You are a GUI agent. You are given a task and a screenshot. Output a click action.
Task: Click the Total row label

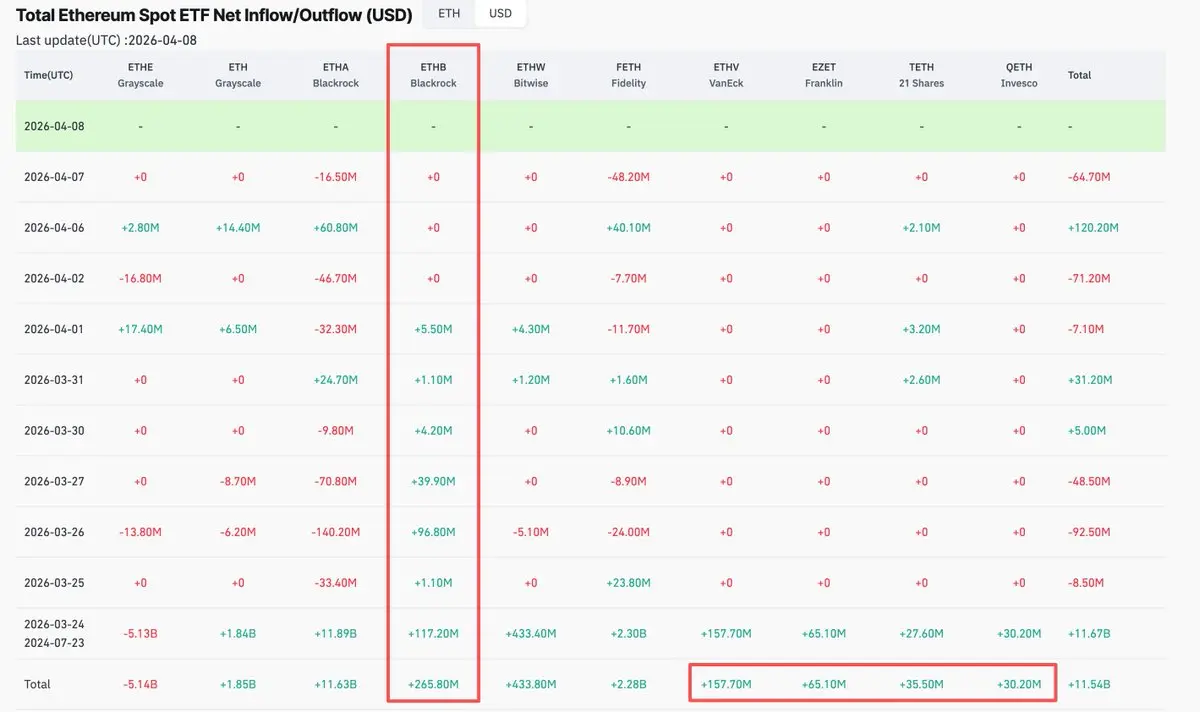pyautogui.click(x=37, y=685)
